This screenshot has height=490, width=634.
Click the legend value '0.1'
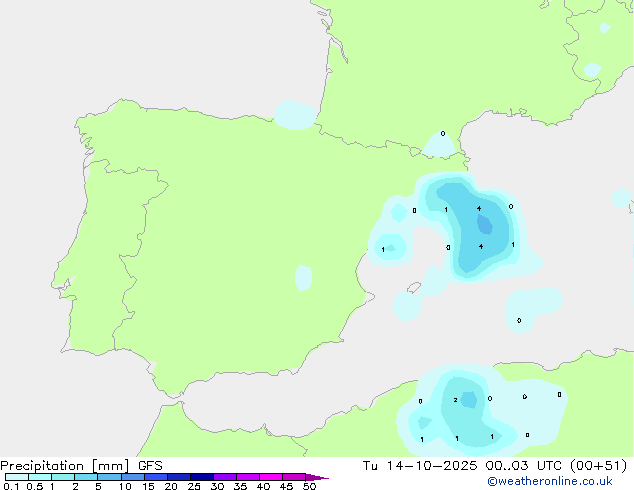point(11,486)
